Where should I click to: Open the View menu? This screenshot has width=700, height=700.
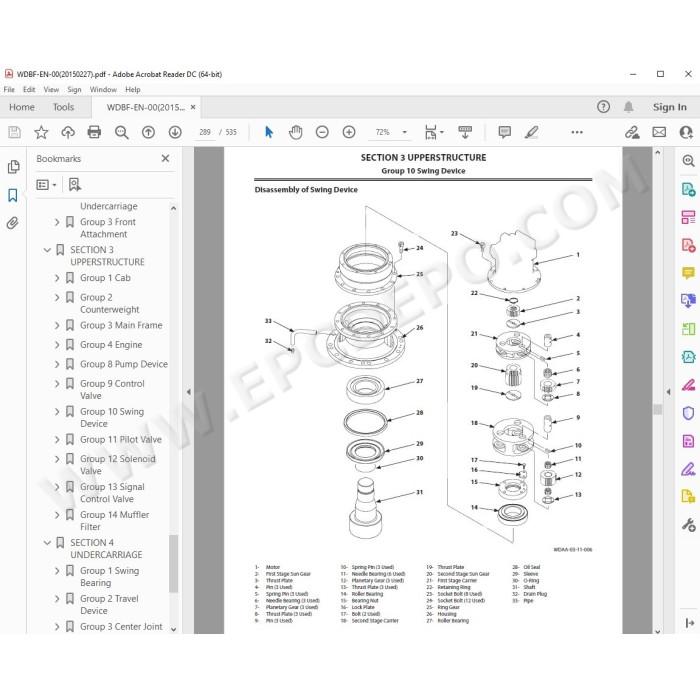click(51, 90)
